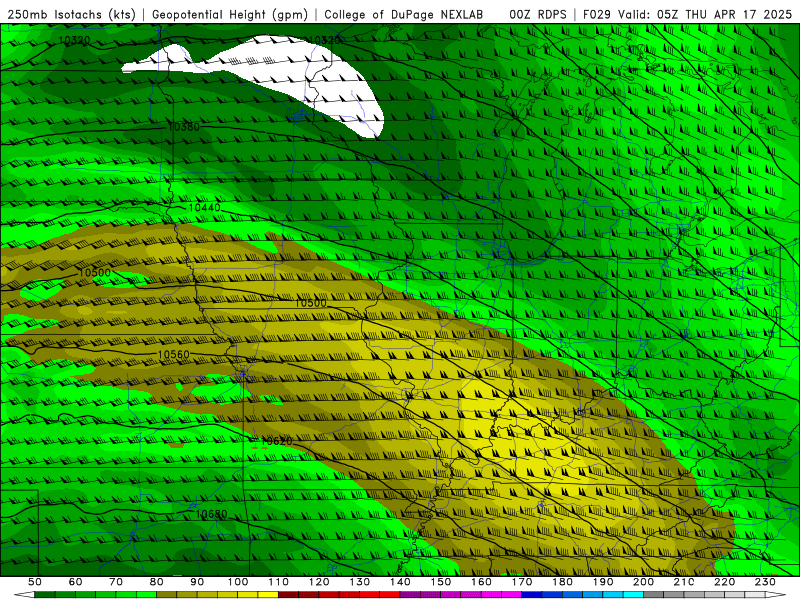Pick the bright yellow swatch ending at 110
This screenshot has height=600, width=800.
pyautogui.click(x=268, y=594)
